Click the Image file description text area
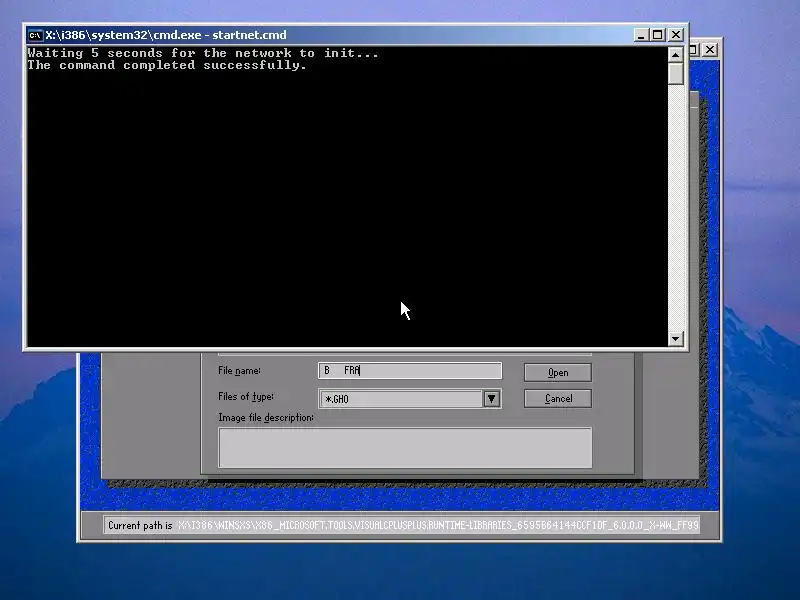This screenshot has height=600, width=800. pos(405,447)
